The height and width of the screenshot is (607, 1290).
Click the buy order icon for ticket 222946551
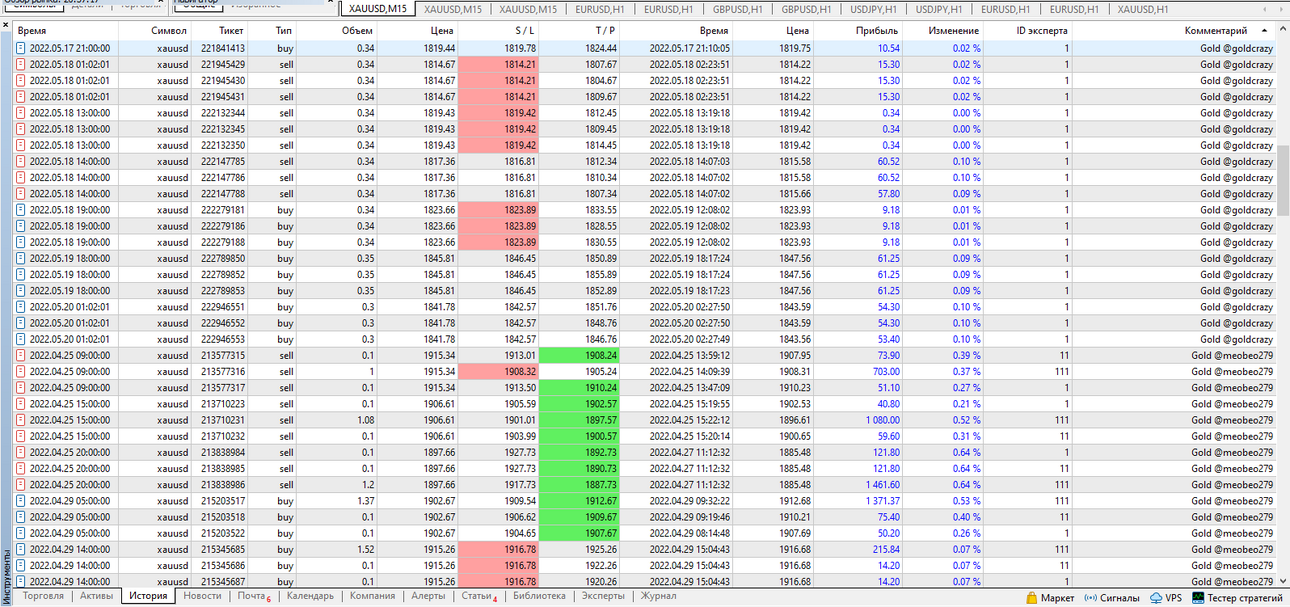tap(21, 307)
